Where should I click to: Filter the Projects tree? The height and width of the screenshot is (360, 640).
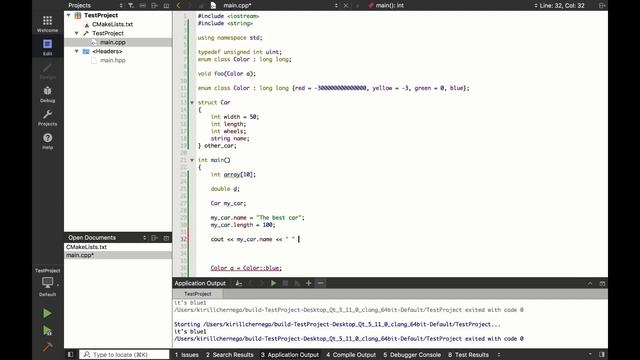point(131,5)
